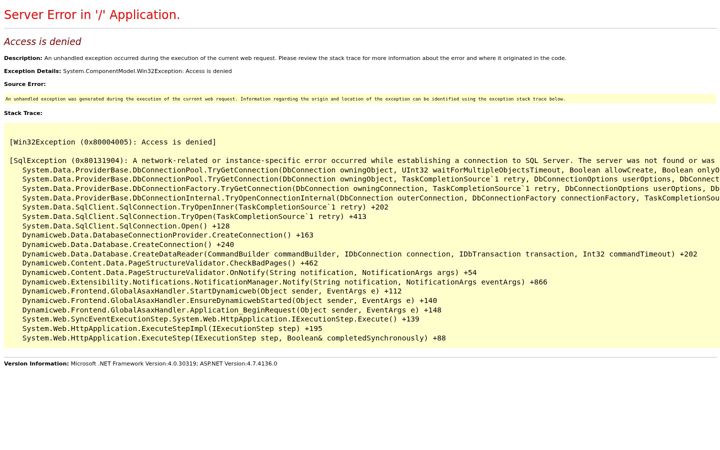Click the Application_BeginRequest +148 line
The width and height of the screenshot is (720, 450).
click(232, 310)
